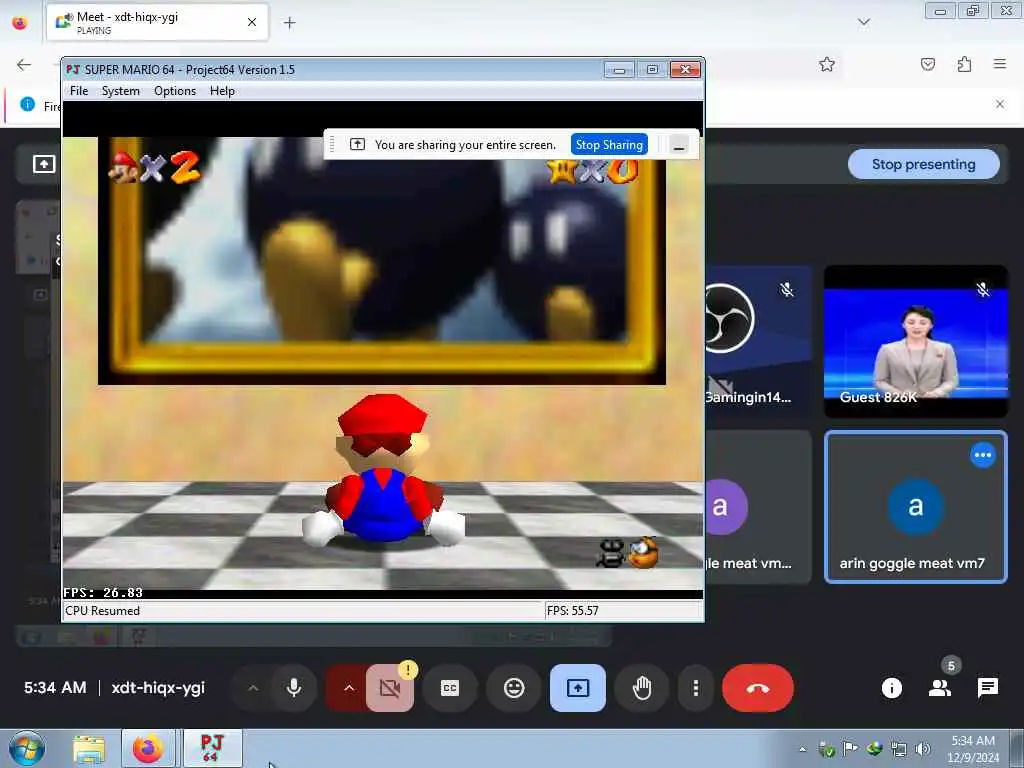Viewport: 1024px width, 768px height.
Task: Leave the call with red hang-up button
Action: point(758,688)
